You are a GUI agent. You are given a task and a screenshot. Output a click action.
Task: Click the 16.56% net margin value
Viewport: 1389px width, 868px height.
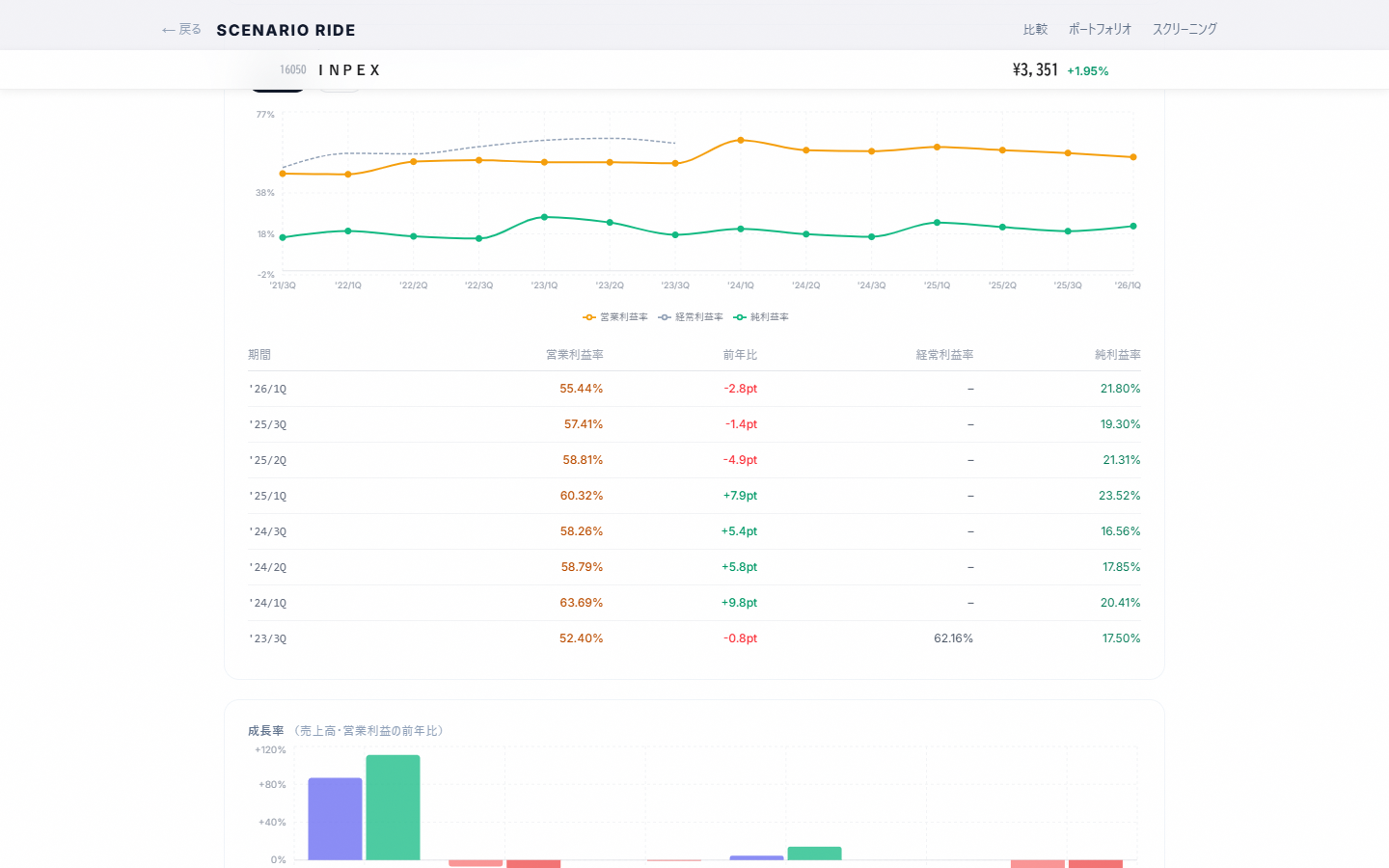point(1121,531)
